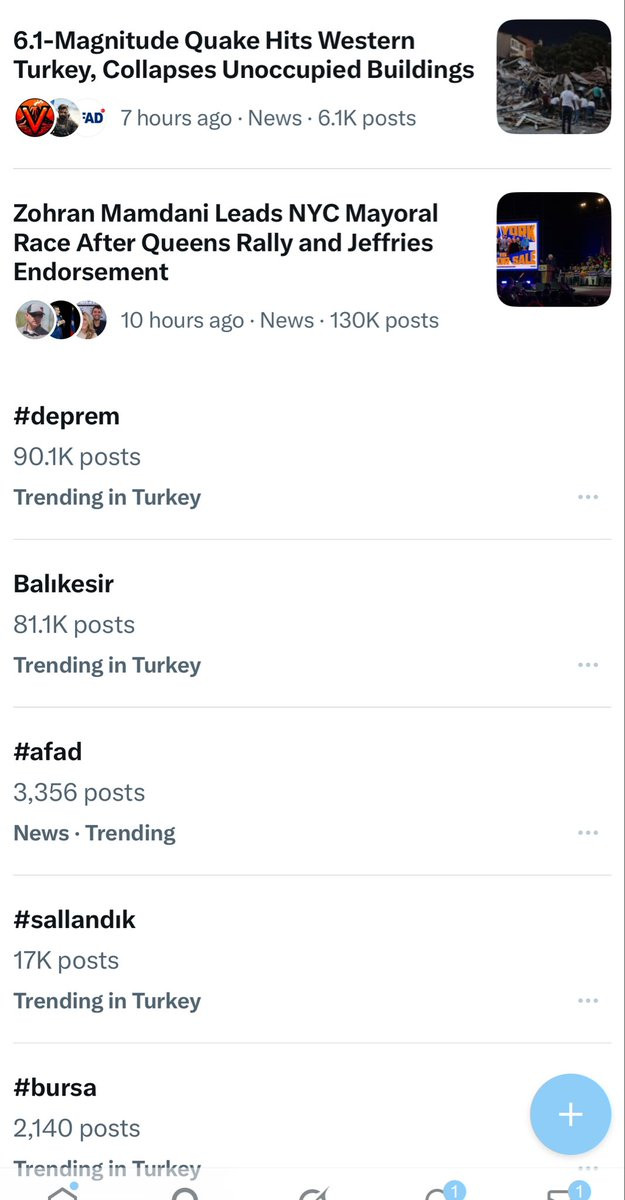The height and width of the screenshot is (1200, 625).
Task: Open more options for #deprem trend
Action: 588,497
